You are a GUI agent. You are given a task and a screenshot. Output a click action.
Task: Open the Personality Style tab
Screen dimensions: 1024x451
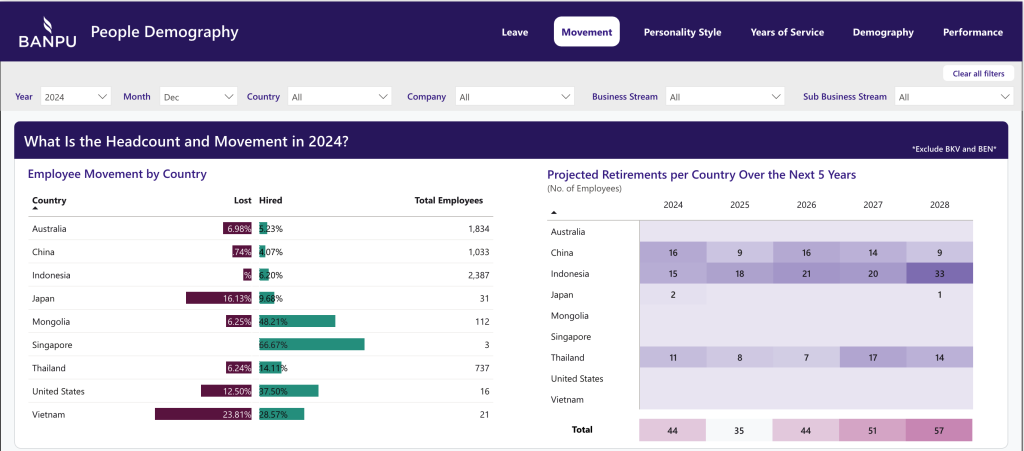coord(682,32)
